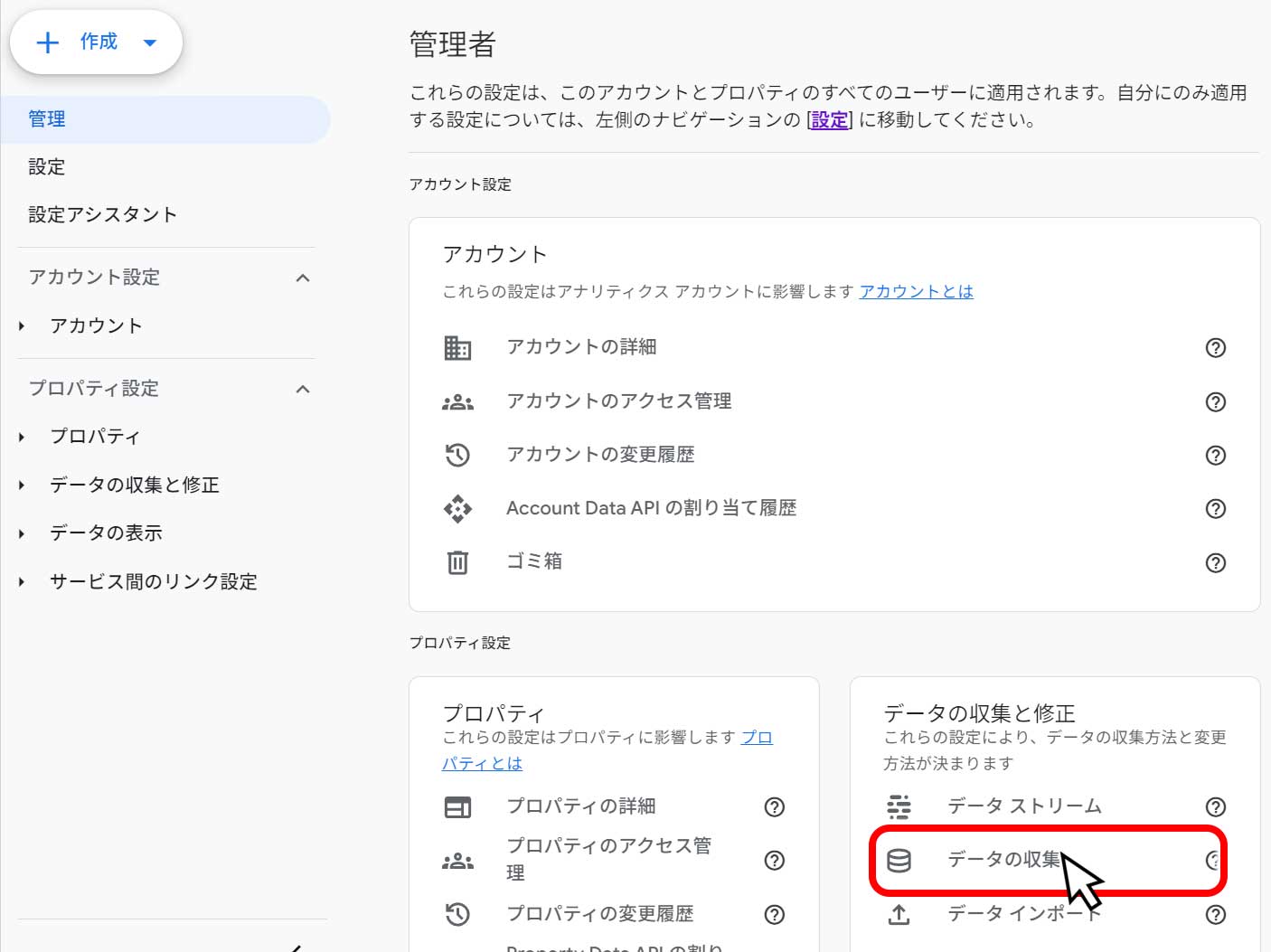Select 設定 in the left navigation
1271x952 pixels.
[x=47, y=167]
